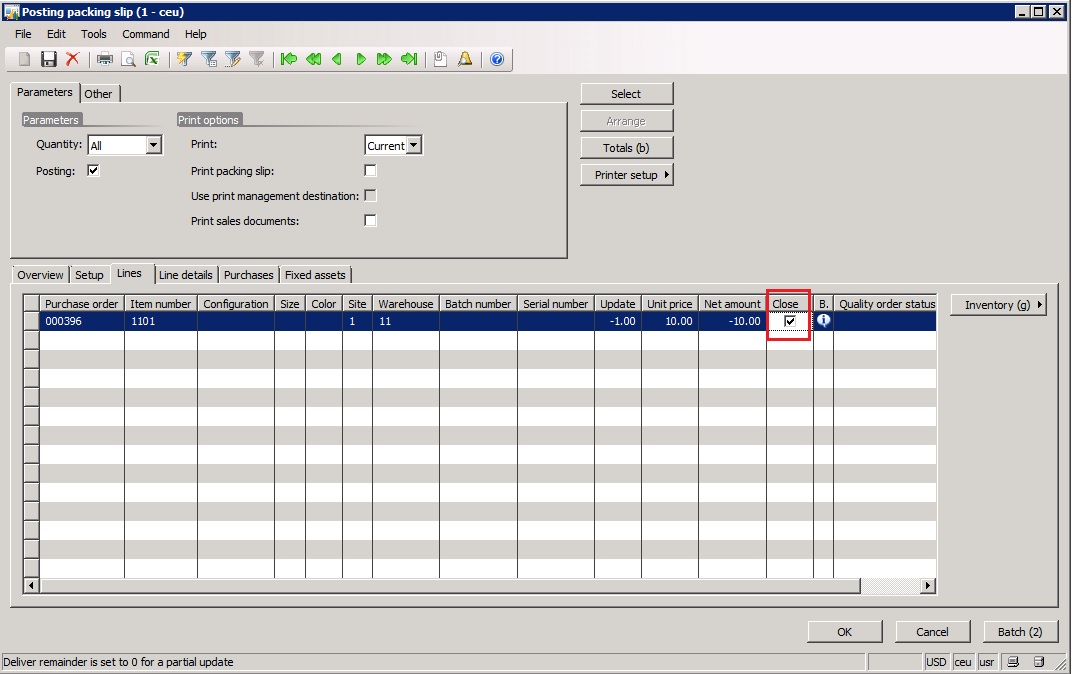This screenshot has height=674, width=1076.
Task: Jump to first record with green arrow
Action: (x=289, y=60)
